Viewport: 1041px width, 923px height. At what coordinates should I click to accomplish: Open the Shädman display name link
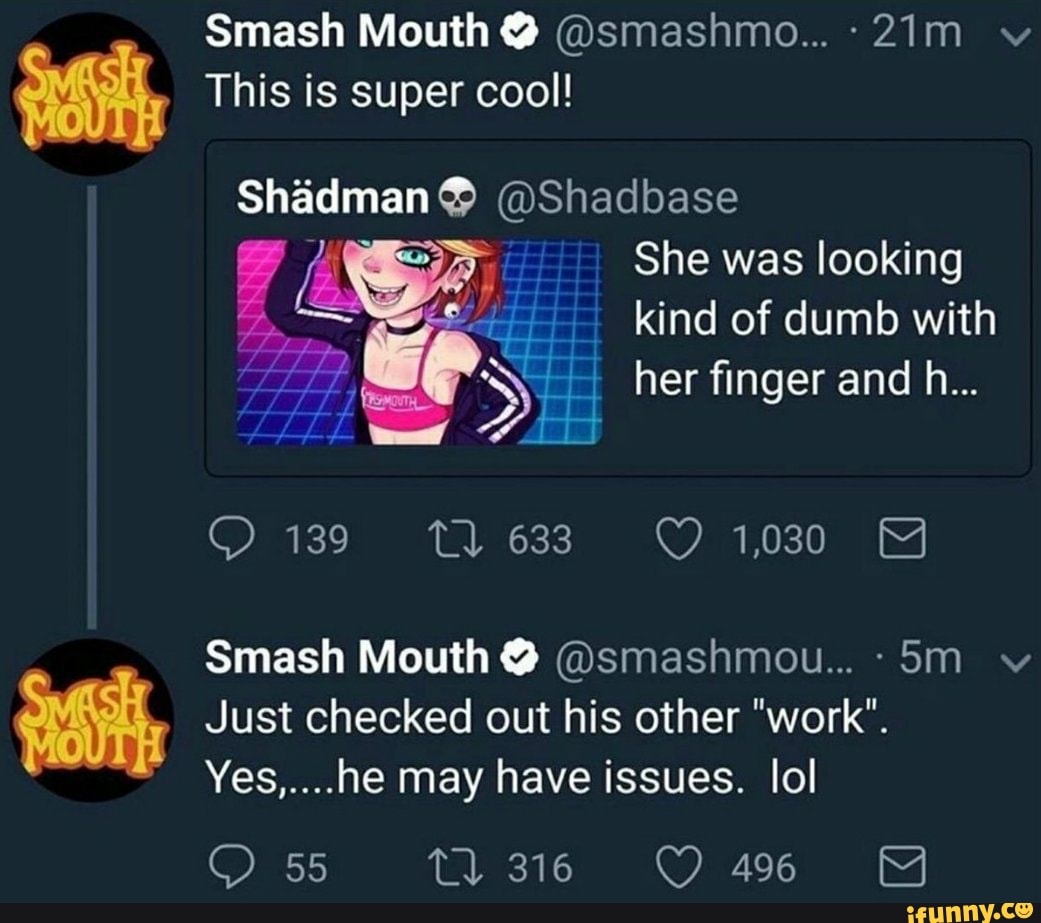[332, 198]
